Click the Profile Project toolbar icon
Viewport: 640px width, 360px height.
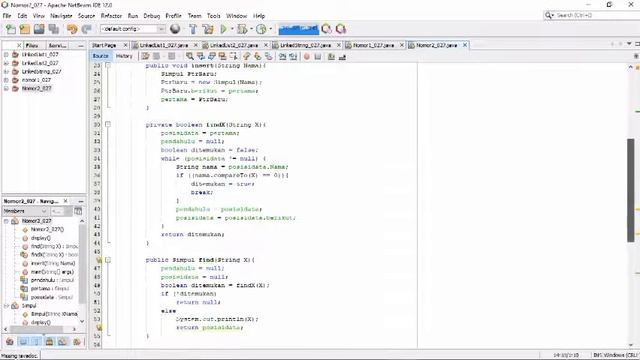click(x=261, y=29)
